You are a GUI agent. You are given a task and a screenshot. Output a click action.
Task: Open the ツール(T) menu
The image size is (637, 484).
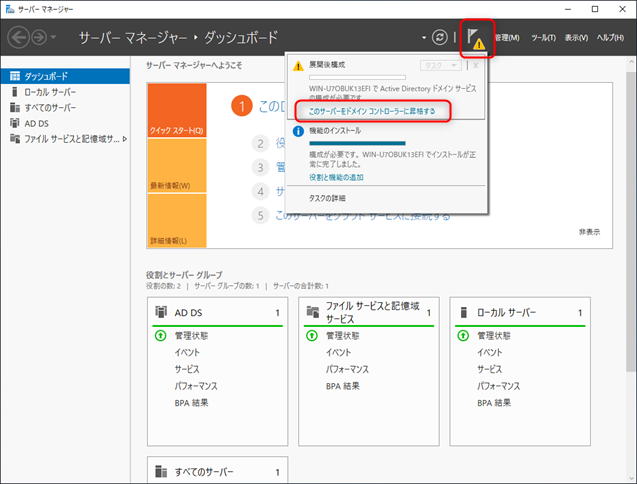click(543, 37)
